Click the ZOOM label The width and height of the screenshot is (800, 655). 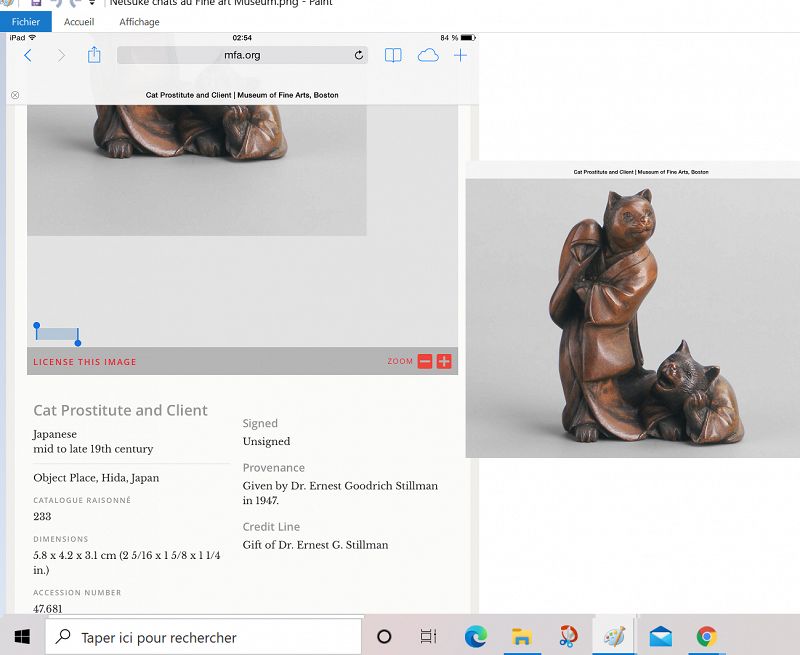(x=400, y=361)
